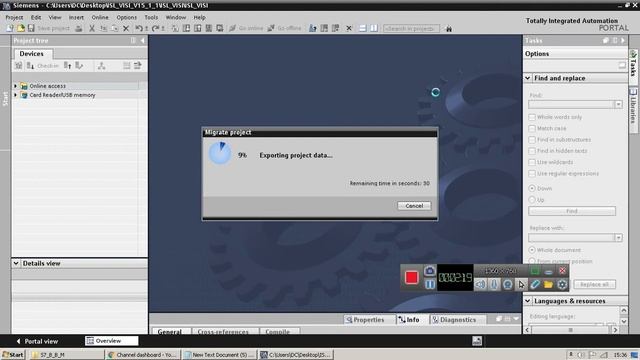Viewport: 640px width, 360px height.
Task: Click the Overview editor bar button
Action: coord(111,341)
